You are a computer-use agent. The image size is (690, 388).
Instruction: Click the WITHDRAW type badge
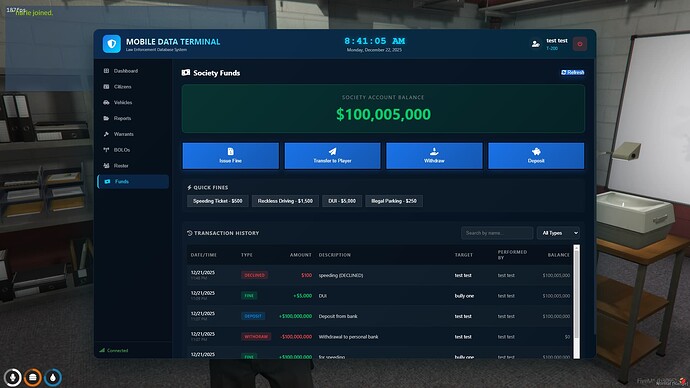pyautogui.click(x=256, y=337)
